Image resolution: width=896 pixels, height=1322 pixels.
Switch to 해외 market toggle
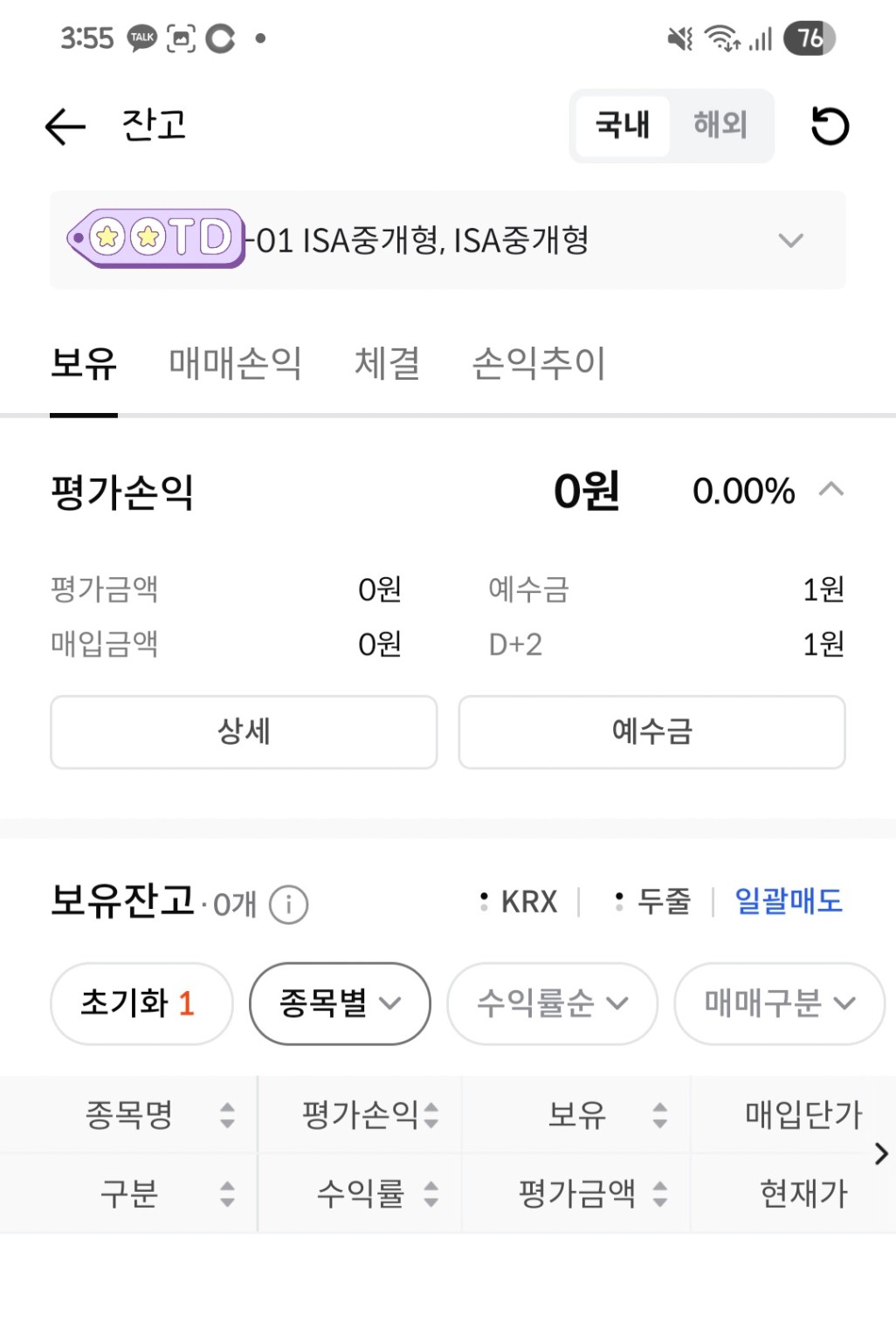point(720,125)
